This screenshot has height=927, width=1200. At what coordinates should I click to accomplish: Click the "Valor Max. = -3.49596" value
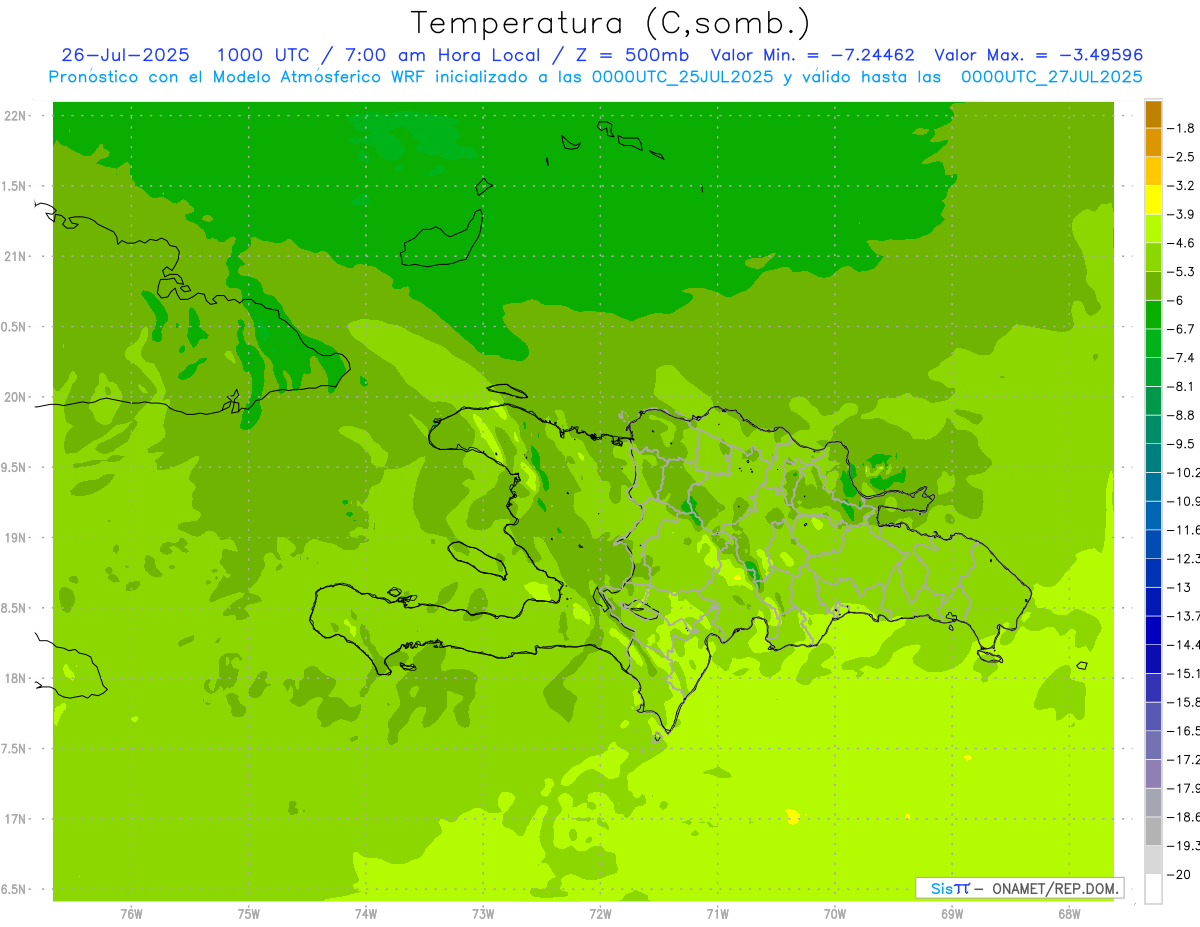tap(1038, 55)
